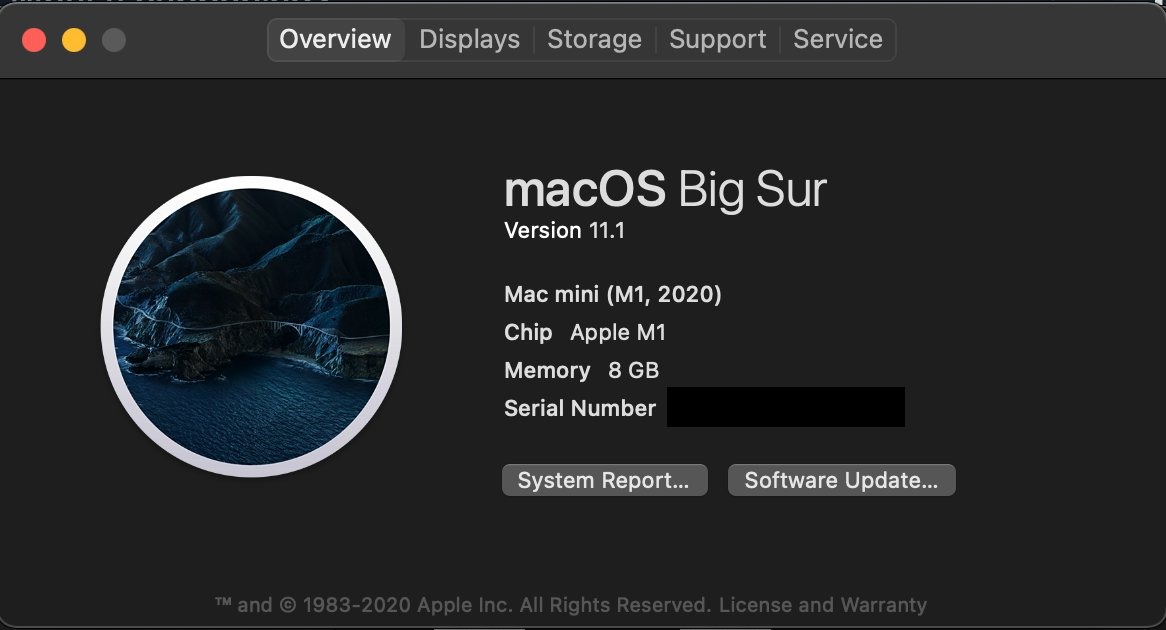Close the About This Mac window

(x=34, y=40)
